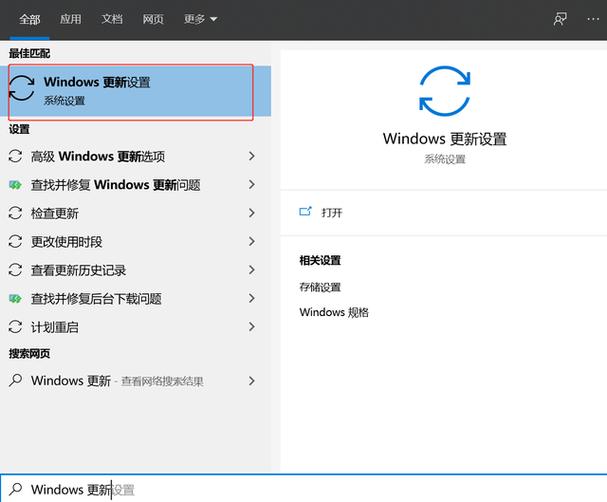607x502 pixels.
Task: Expand the Windows 更新 web search arrow
Action: click(x=252, y=381)
